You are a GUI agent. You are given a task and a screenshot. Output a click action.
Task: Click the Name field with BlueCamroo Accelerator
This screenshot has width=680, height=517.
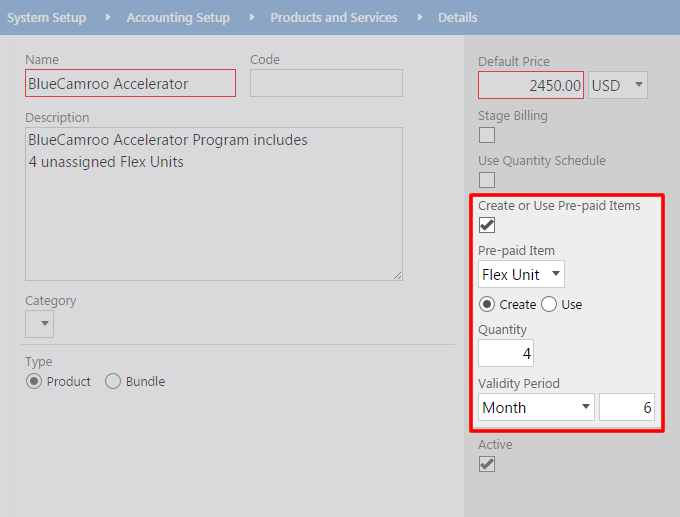pos(131,83)
